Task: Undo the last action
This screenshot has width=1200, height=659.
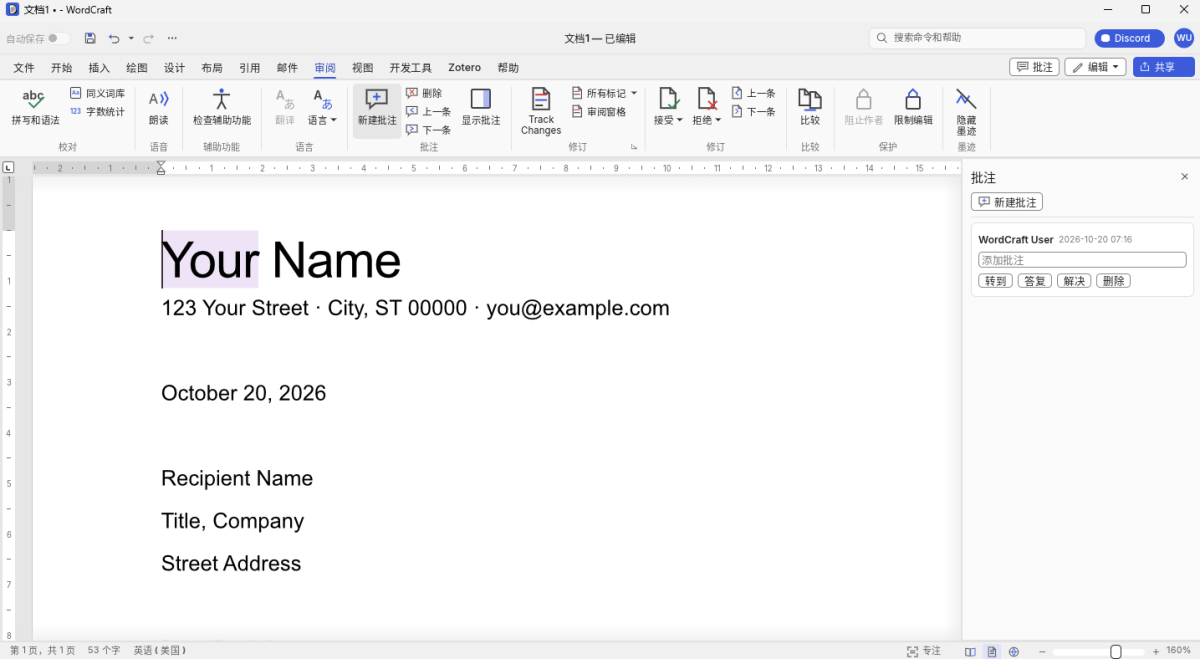Action: tap(114, 38)
